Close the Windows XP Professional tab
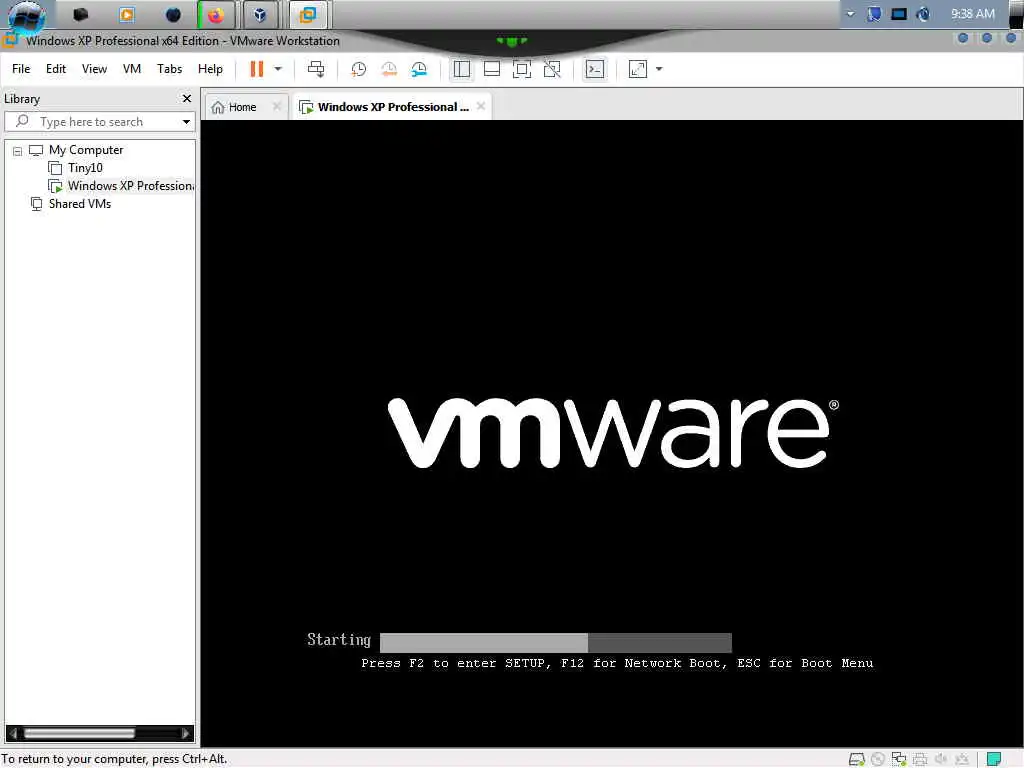Viewport: 1024px width, 768px height. click(x=481, y=106)
